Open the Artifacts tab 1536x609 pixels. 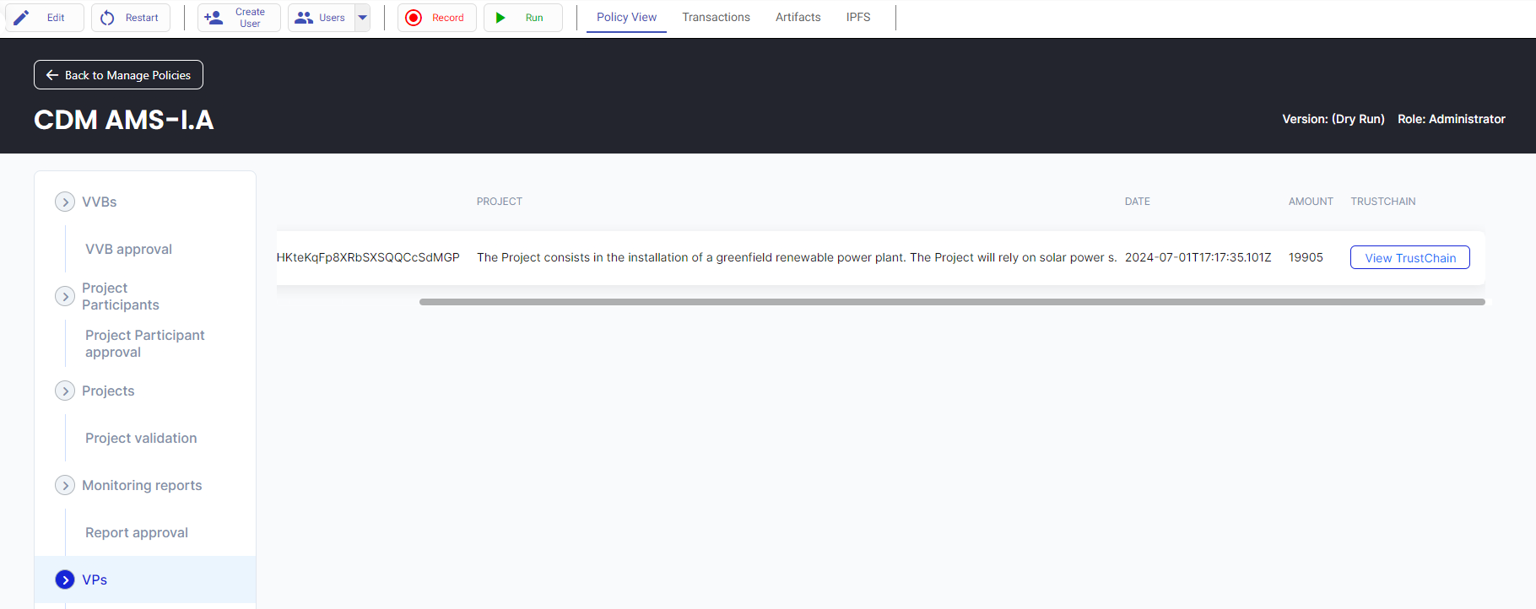tap(798, 17)
